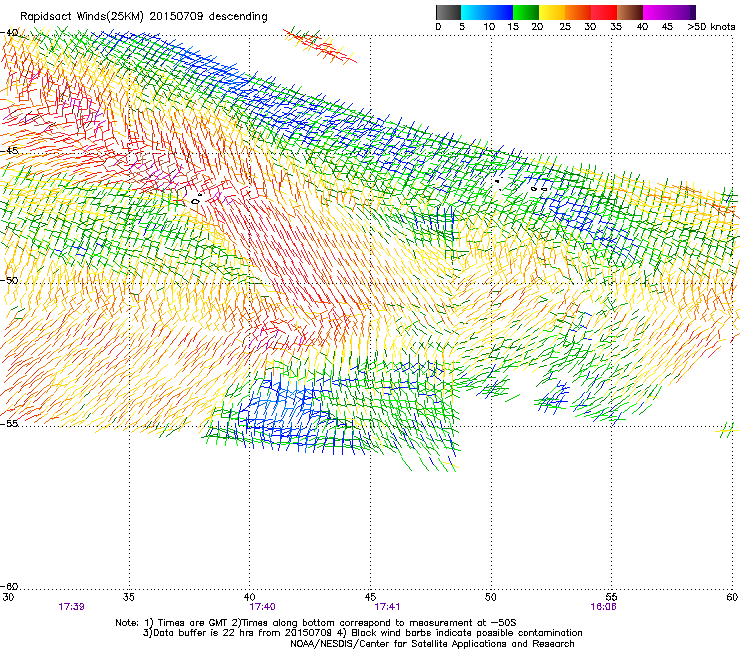Click the longitude 45 axis label
740x650 pixels.
(x=370, y=597)
